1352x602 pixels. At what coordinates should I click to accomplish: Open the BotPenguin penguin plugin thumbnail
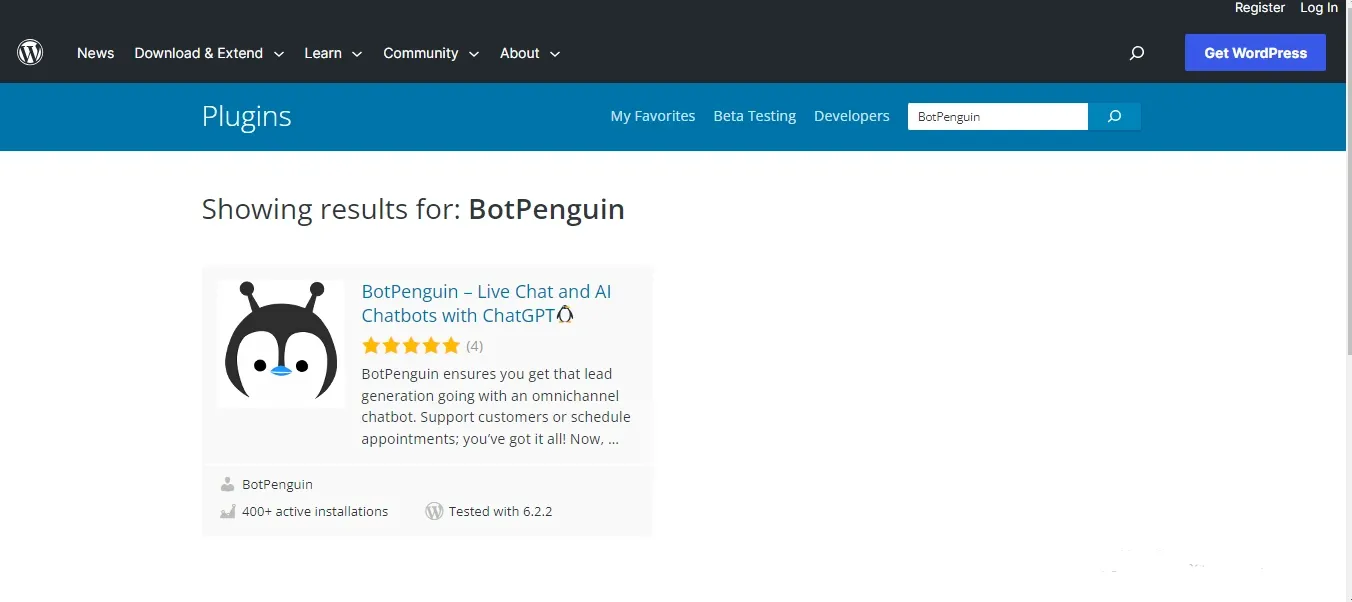tap(281, 344)
